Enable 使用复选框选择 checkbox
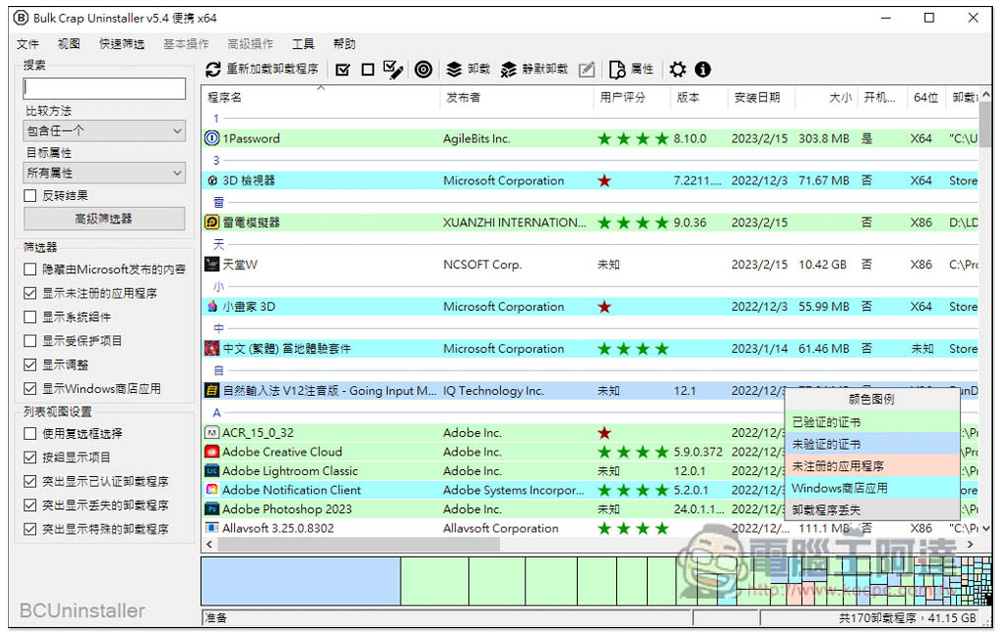The image size is (1000, 635). pos(31,433)
